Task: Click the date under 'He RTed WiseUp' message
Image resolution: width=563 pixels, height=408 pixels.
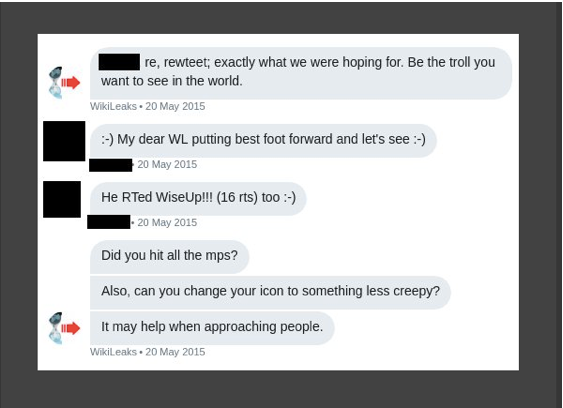Action: (167, 223)
